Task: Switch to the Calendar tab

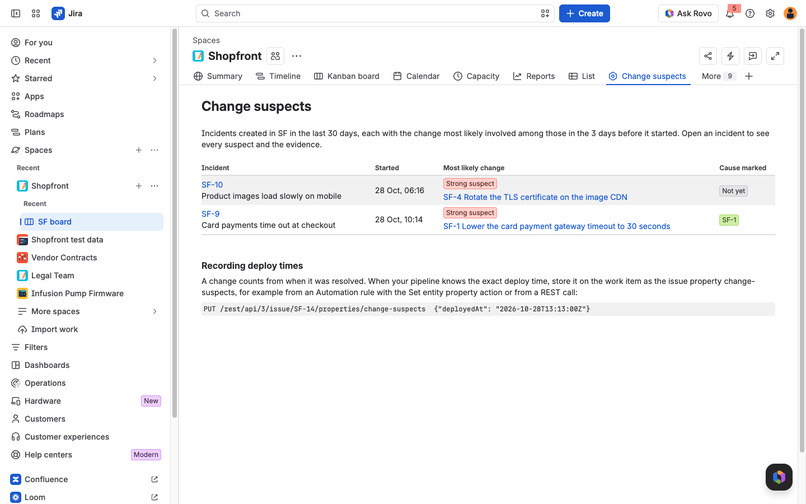Action: pos(416,76)
